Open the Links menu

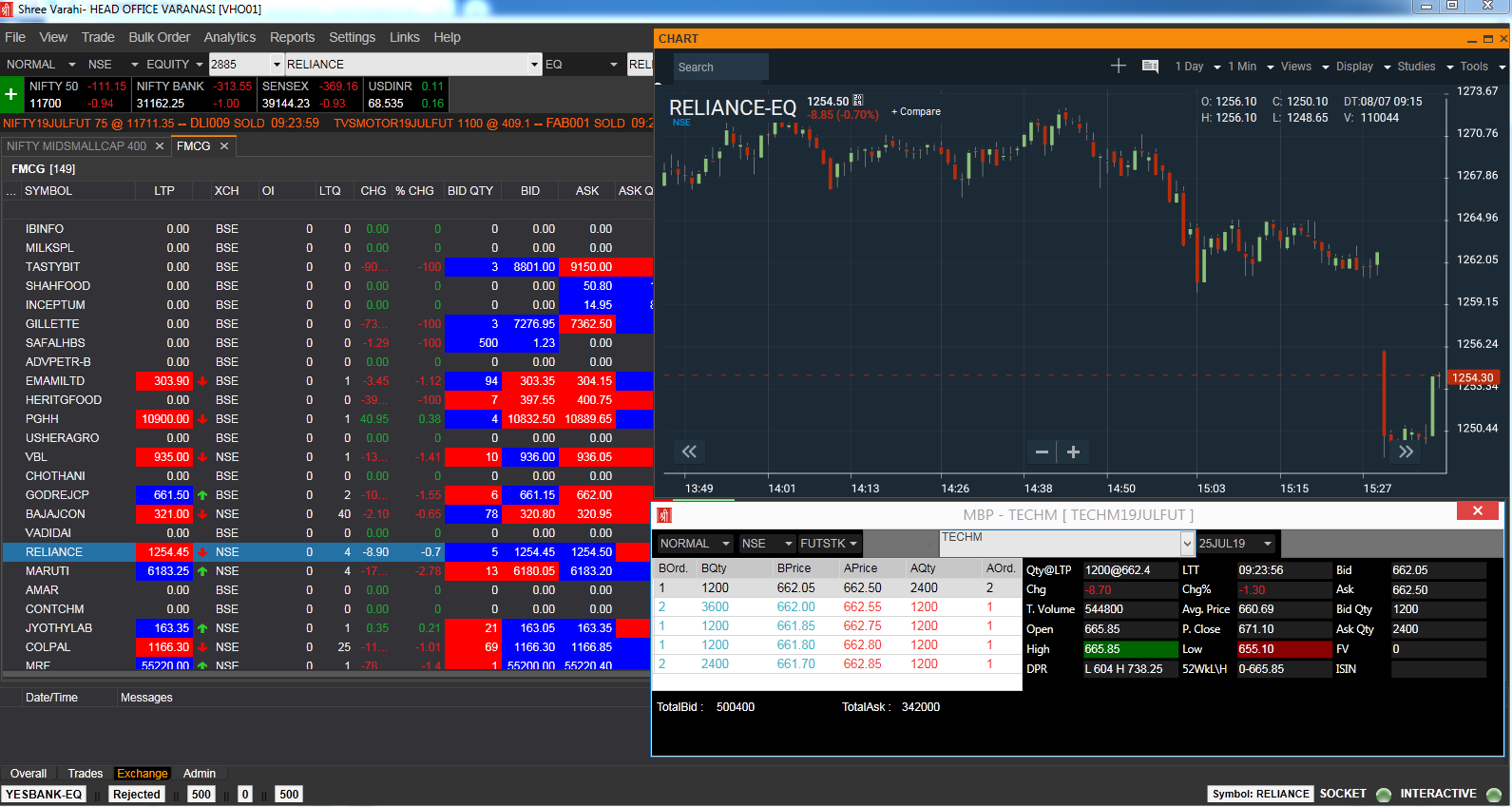[x=404, y=37]
